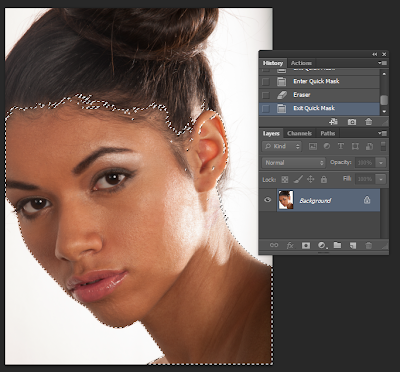The height and width of the screenshot is (372, 400).
Task: Switch to the Channels tab
Action: (x=299, y=133)
